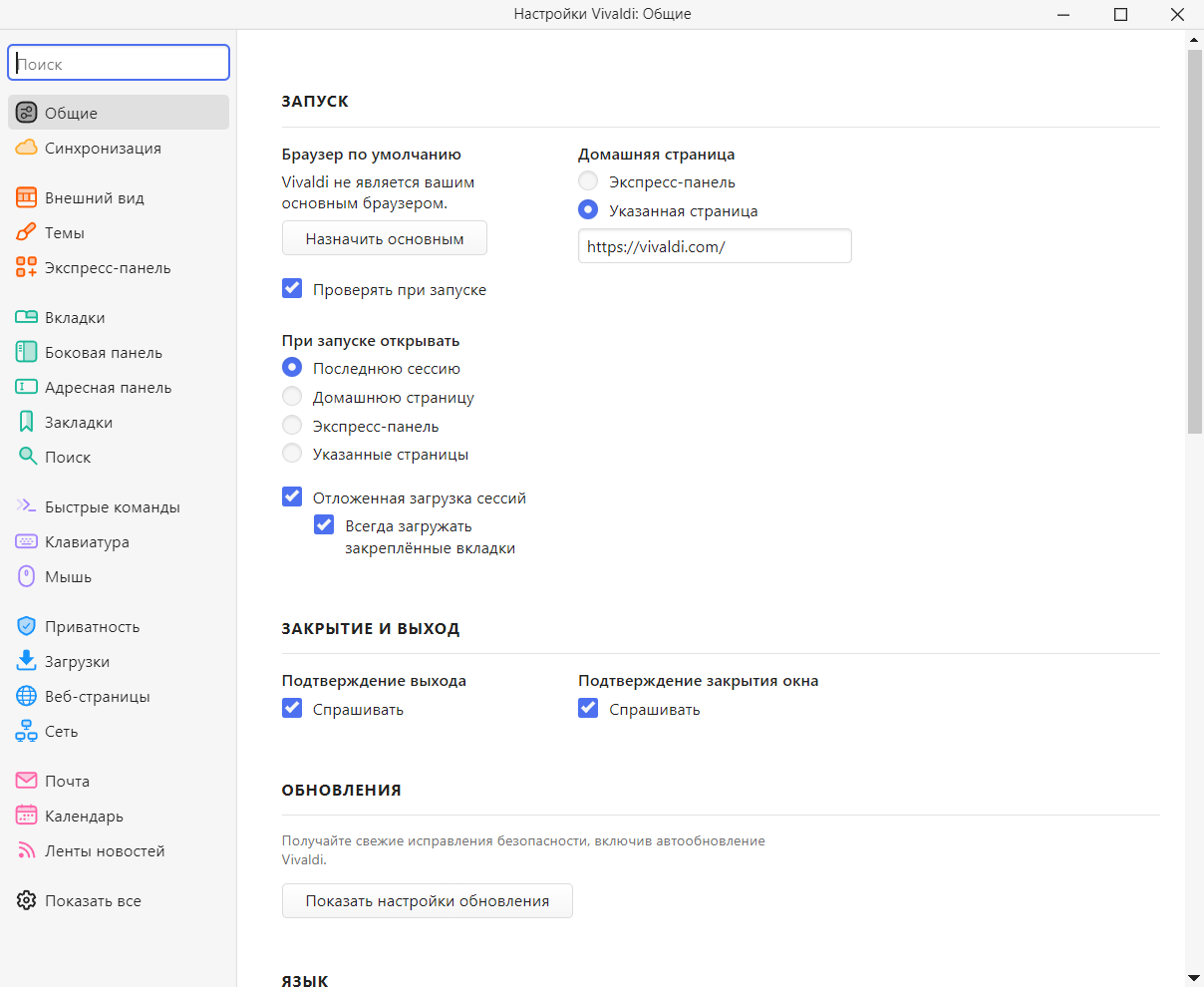Uncheck Всегда загружать закреплённые вкладки
The image size is (1204, 987).
tap(324, 524)
